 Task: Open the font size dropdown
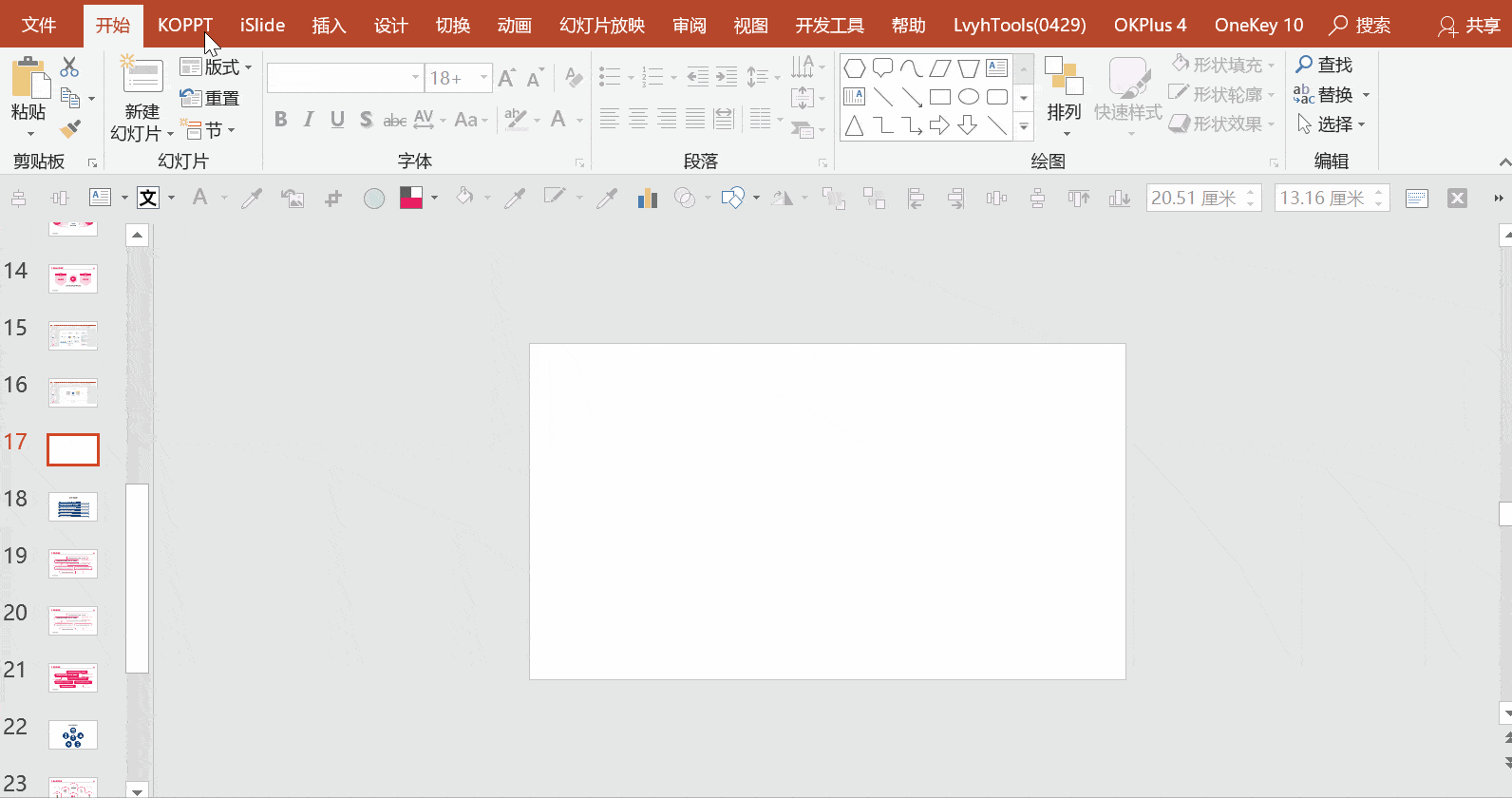(x=483, y=78)
